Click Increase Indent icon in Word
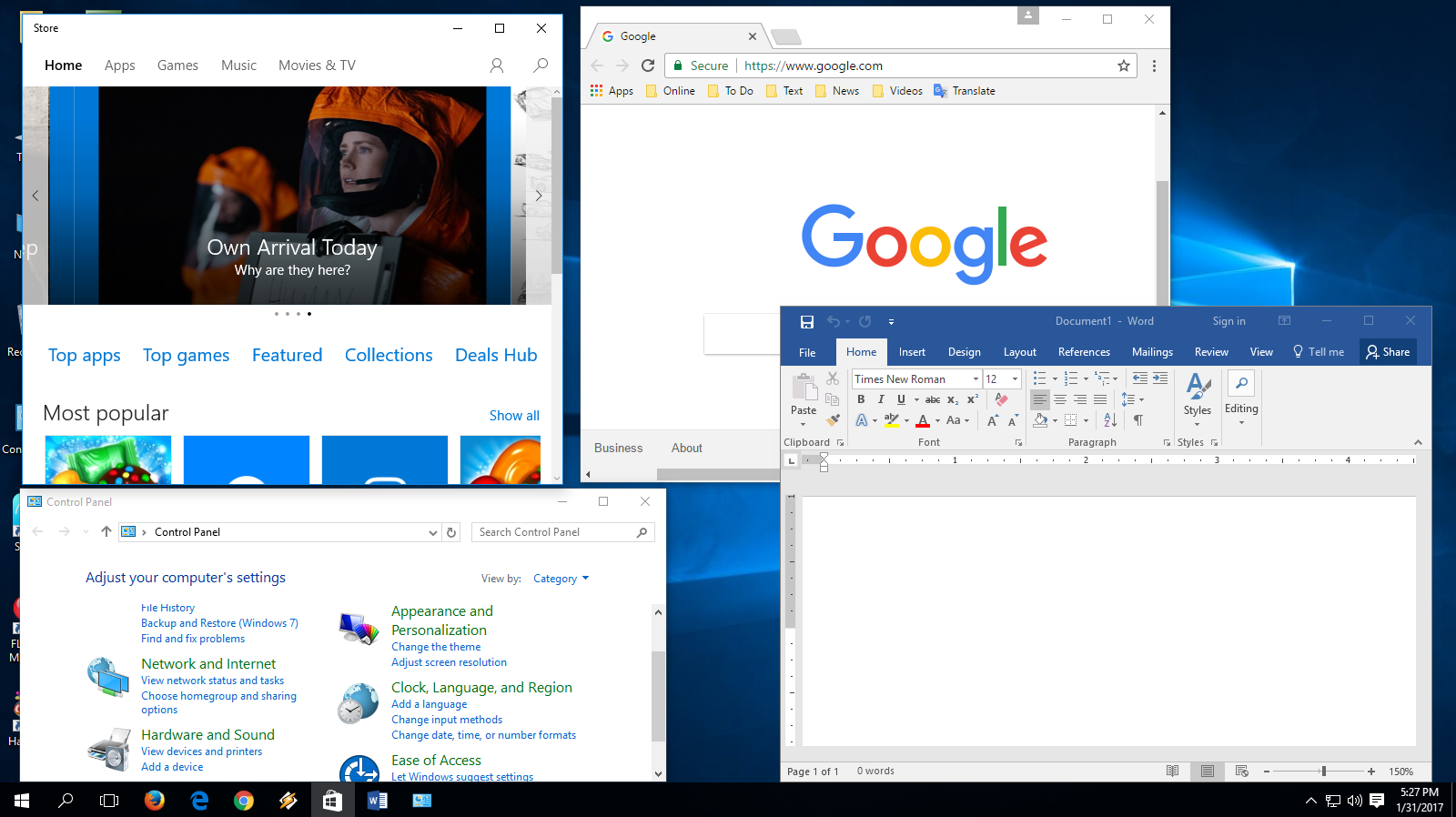 (x=1160, y=378)
